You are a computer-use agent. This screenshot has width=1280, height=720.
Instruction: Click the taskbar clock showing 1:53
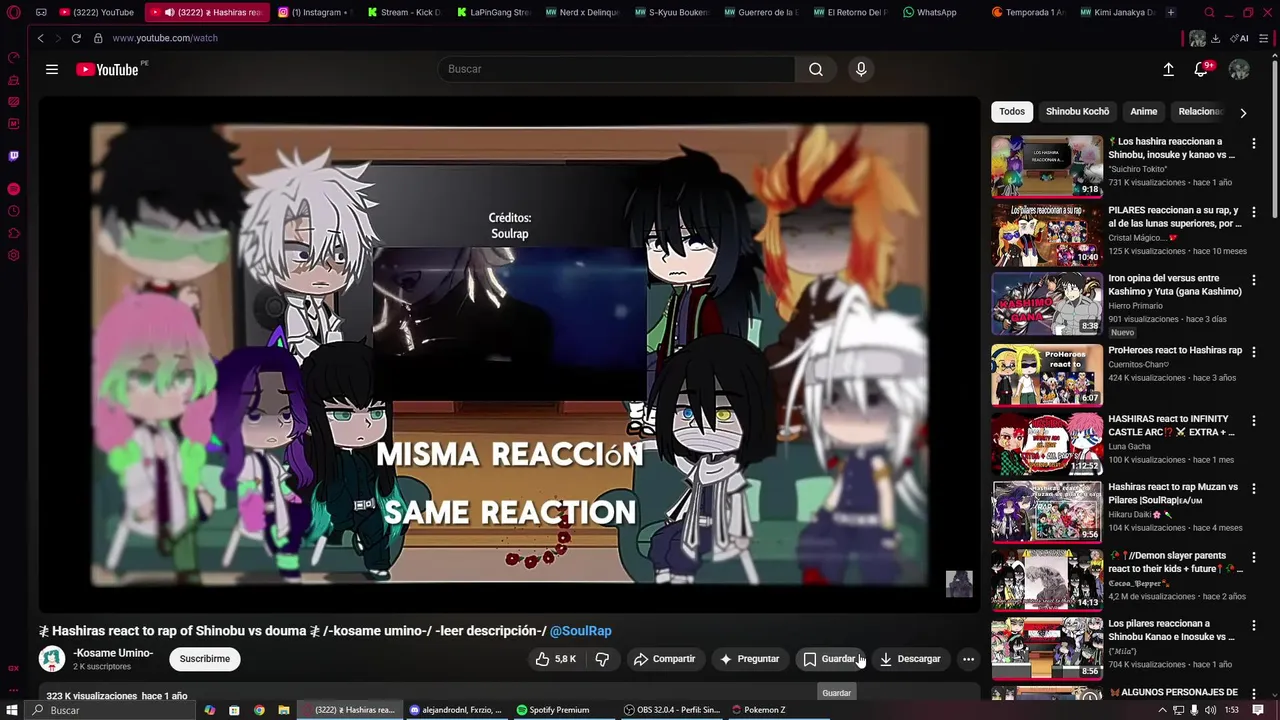click(1232, 710)
